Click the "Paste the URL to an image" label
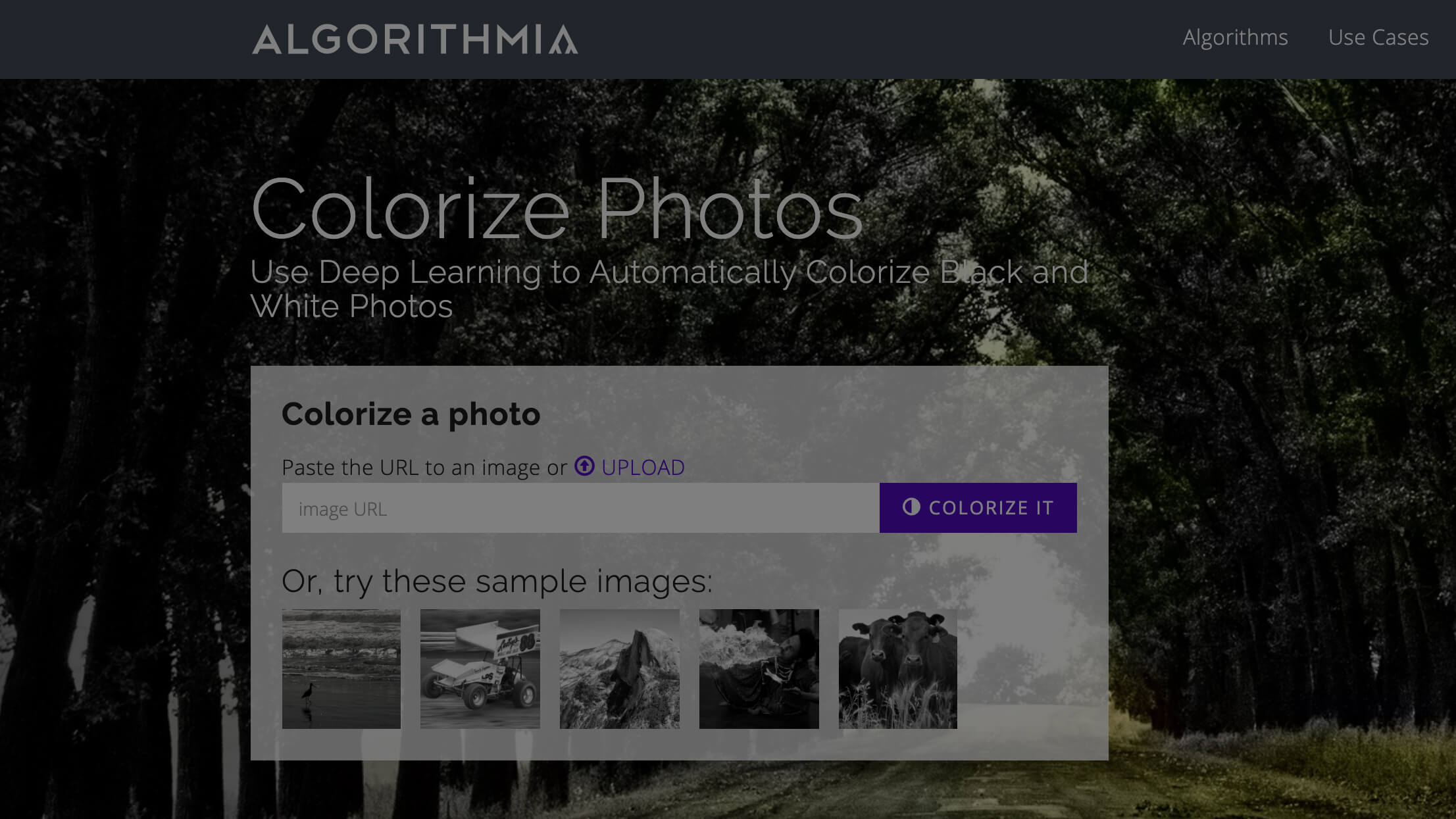 [424, 467]
